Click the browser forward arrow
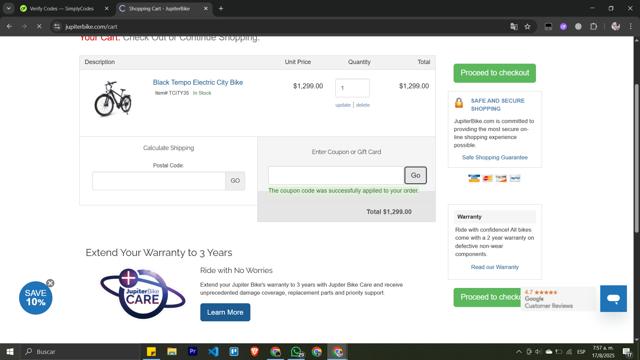Viewport: 640px width, 360px height. point(24,27)
